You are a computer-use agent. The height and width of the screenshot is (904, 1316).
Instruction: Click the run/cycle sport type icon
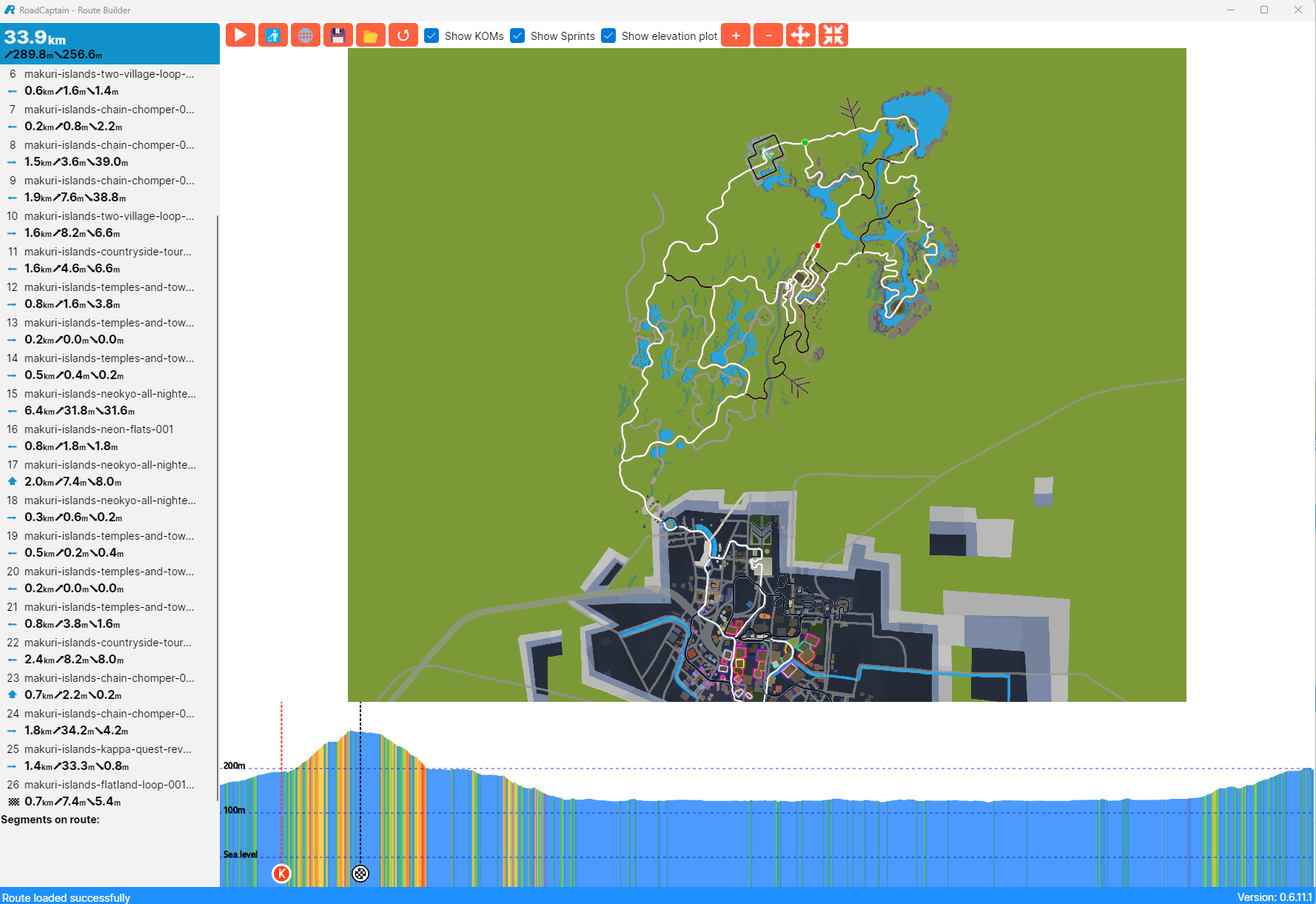(x=272, y=36)
